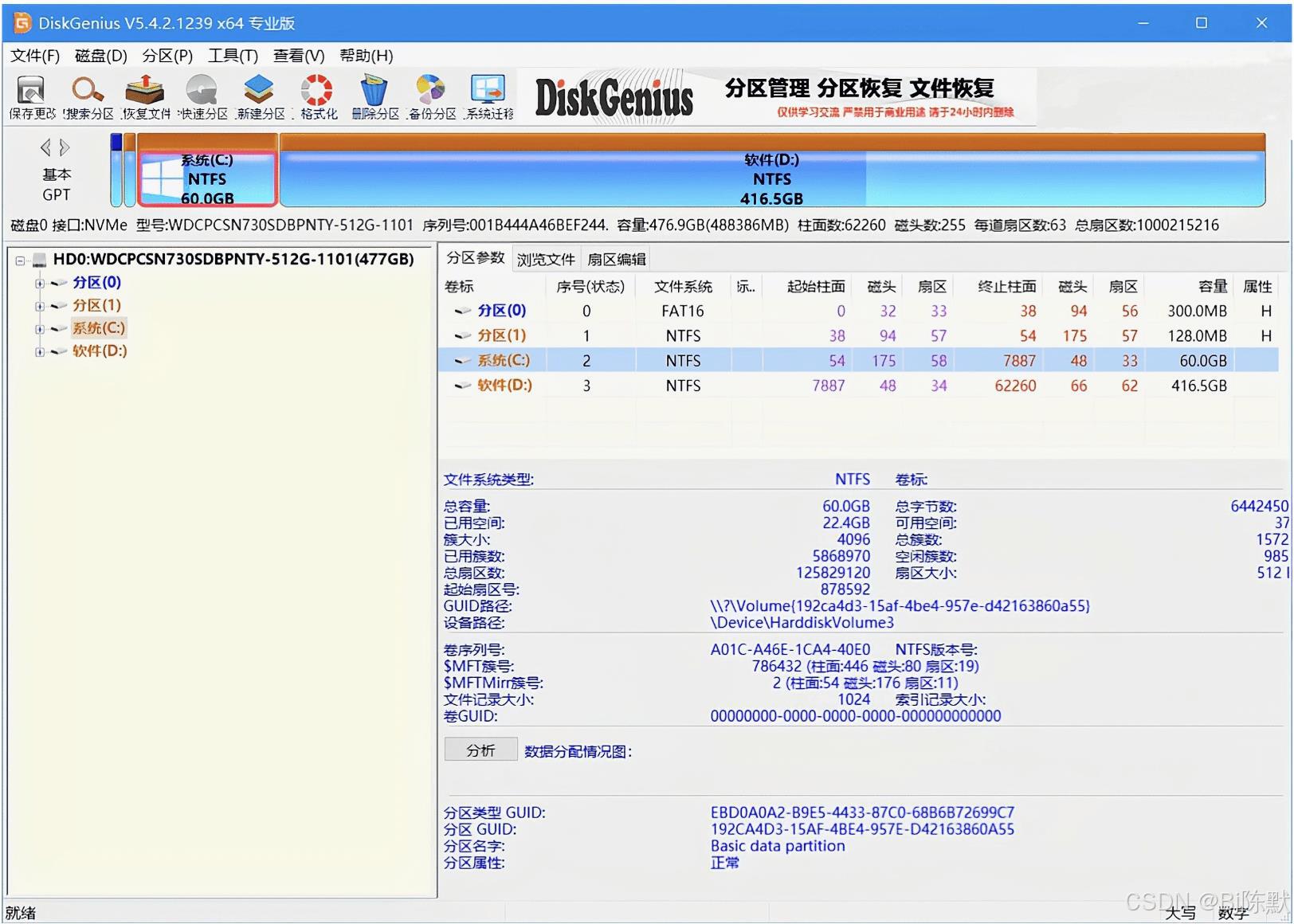Click the 分析 button
The image size is (1294, 924).
pos(481,750)
